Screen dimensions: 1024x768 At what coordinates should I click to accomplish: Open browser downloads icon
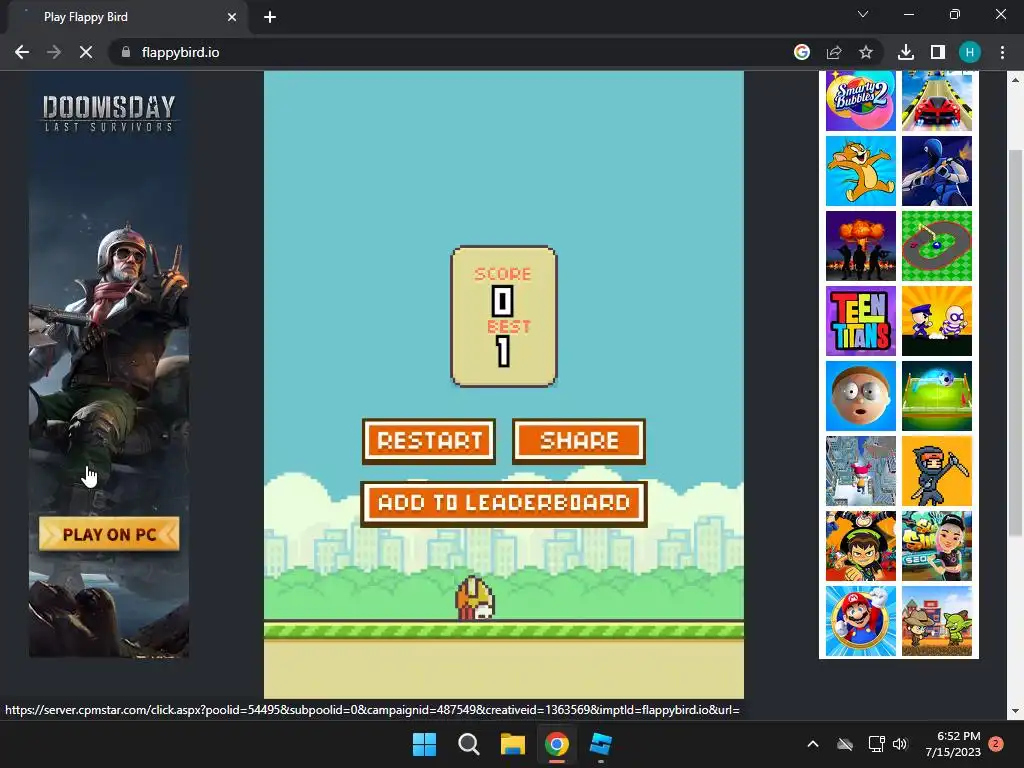[905, 52]
